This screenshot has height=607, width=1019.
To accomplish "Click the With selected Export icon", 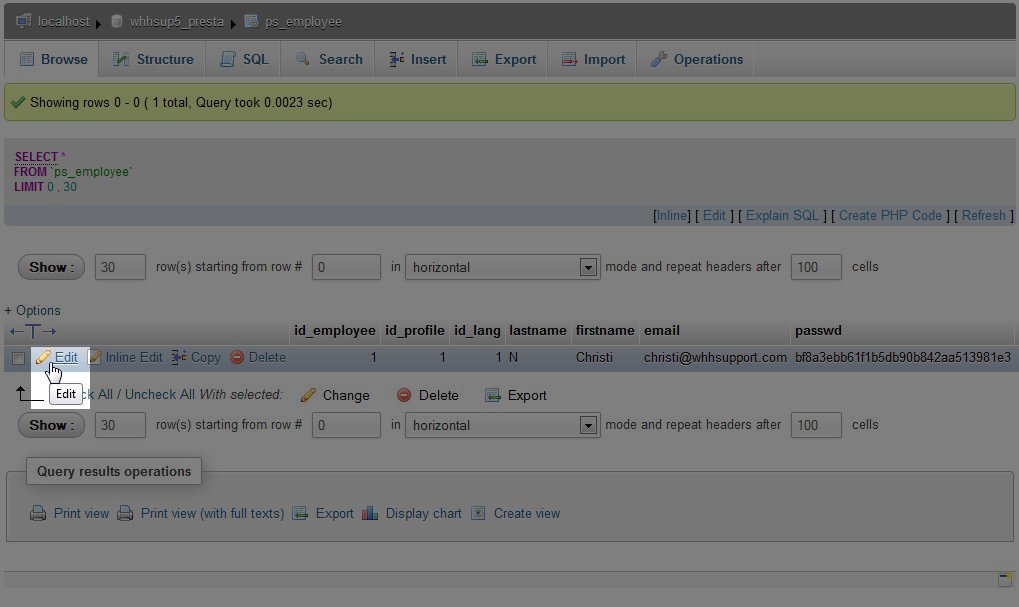I will click(x=493, y=394).
